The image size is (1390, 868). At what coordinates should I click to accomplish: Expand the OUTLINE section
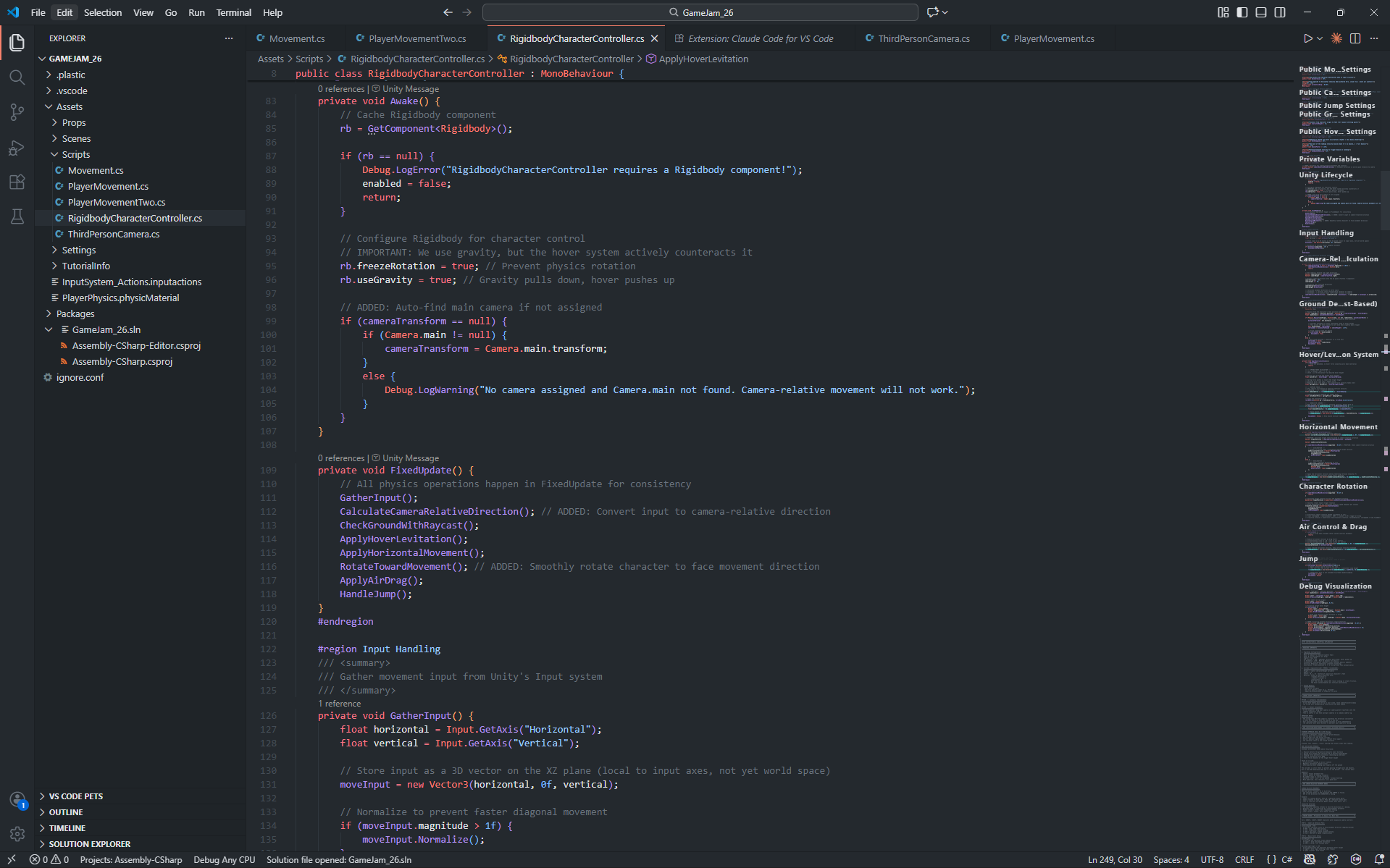tap(66, 812)
